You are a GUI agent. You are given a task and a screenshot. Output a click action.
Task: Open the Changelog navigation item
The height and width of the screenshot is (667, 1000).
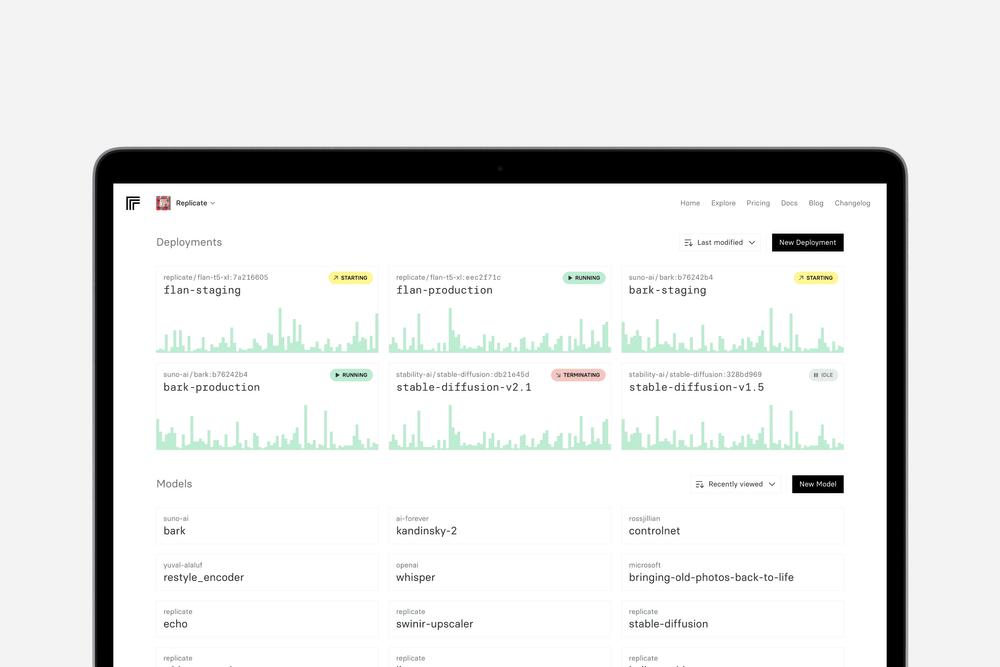coord(852,203)
